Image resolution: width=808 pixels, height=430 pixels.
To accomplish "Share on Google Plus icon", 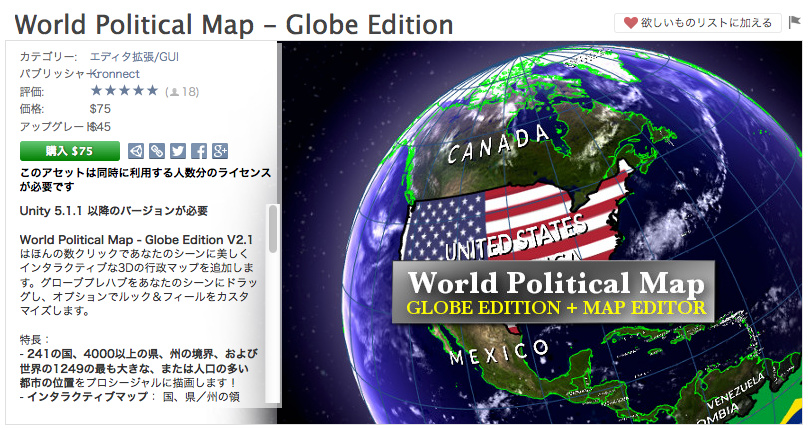I will click(x=220, y=151).
